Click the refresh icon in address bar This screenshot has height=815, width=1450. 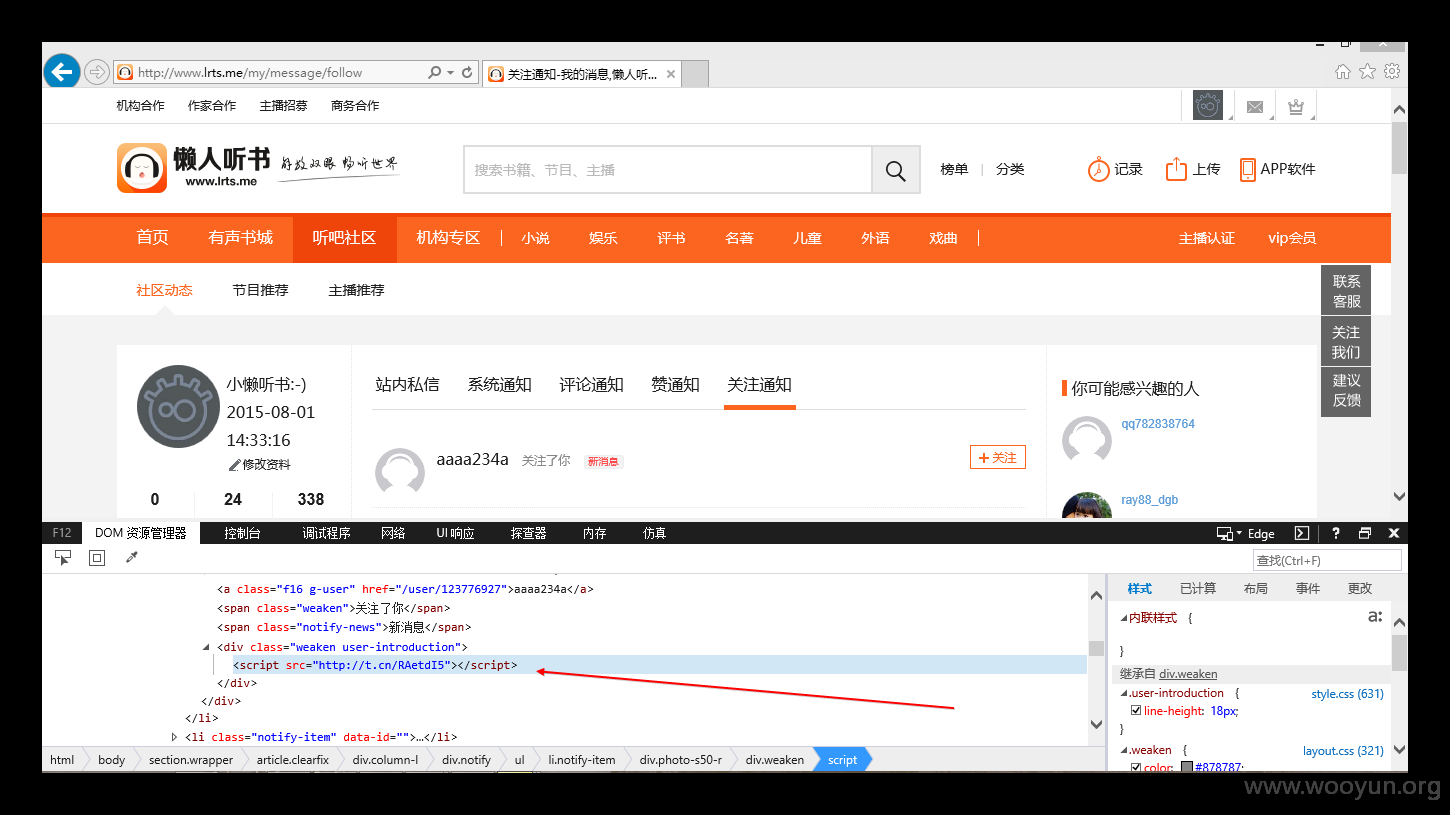[467, 72]
